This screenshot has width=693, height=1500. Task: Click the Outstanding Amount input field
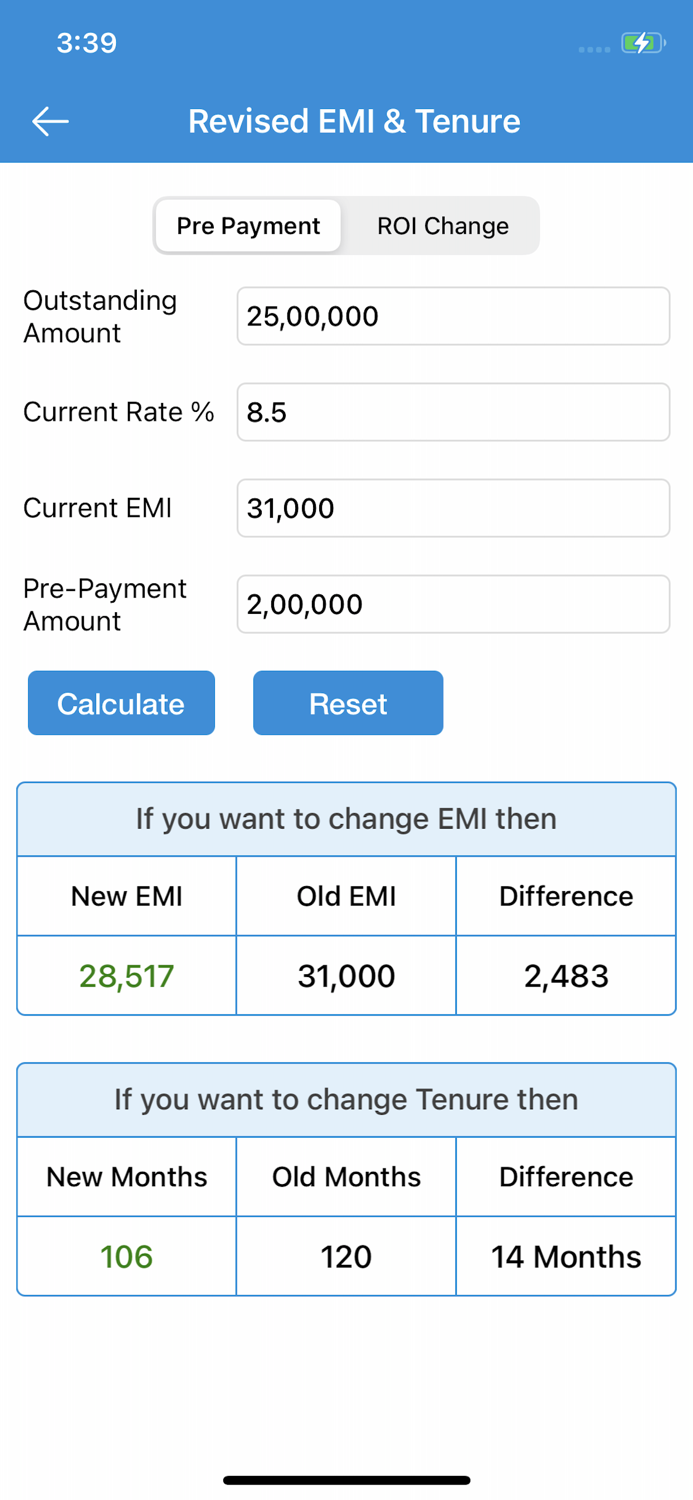[452, 316]
